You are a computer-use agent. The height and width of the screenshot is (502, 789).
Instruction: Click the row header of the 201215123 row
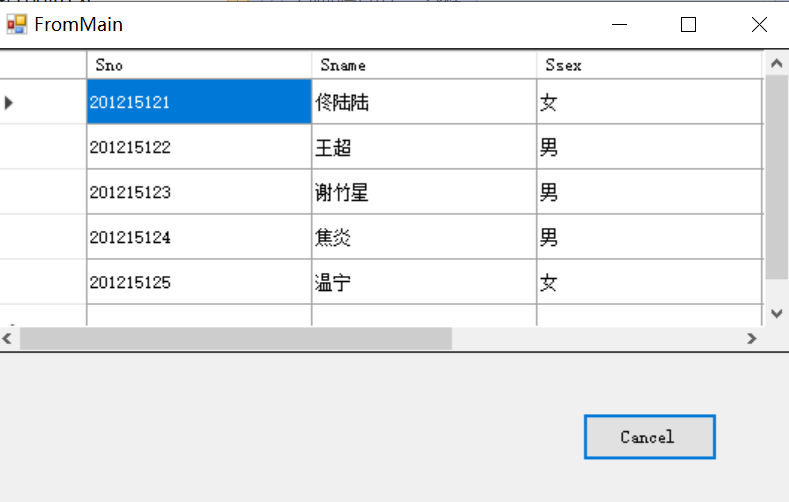click(43, 192)
